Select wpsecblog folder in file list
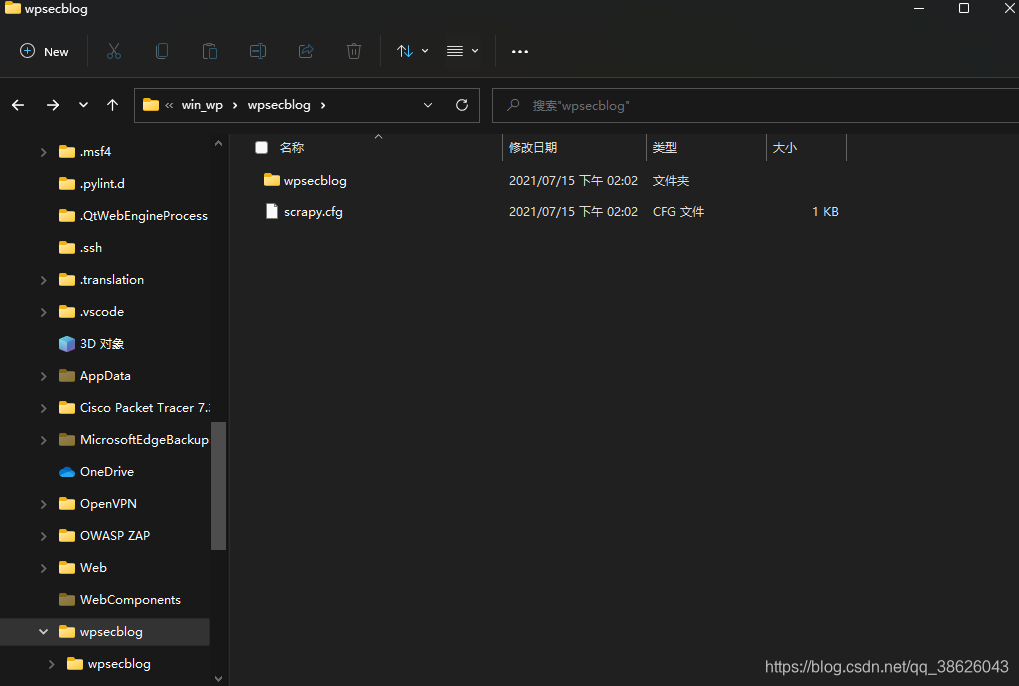1019x686 pixels. 315,181
